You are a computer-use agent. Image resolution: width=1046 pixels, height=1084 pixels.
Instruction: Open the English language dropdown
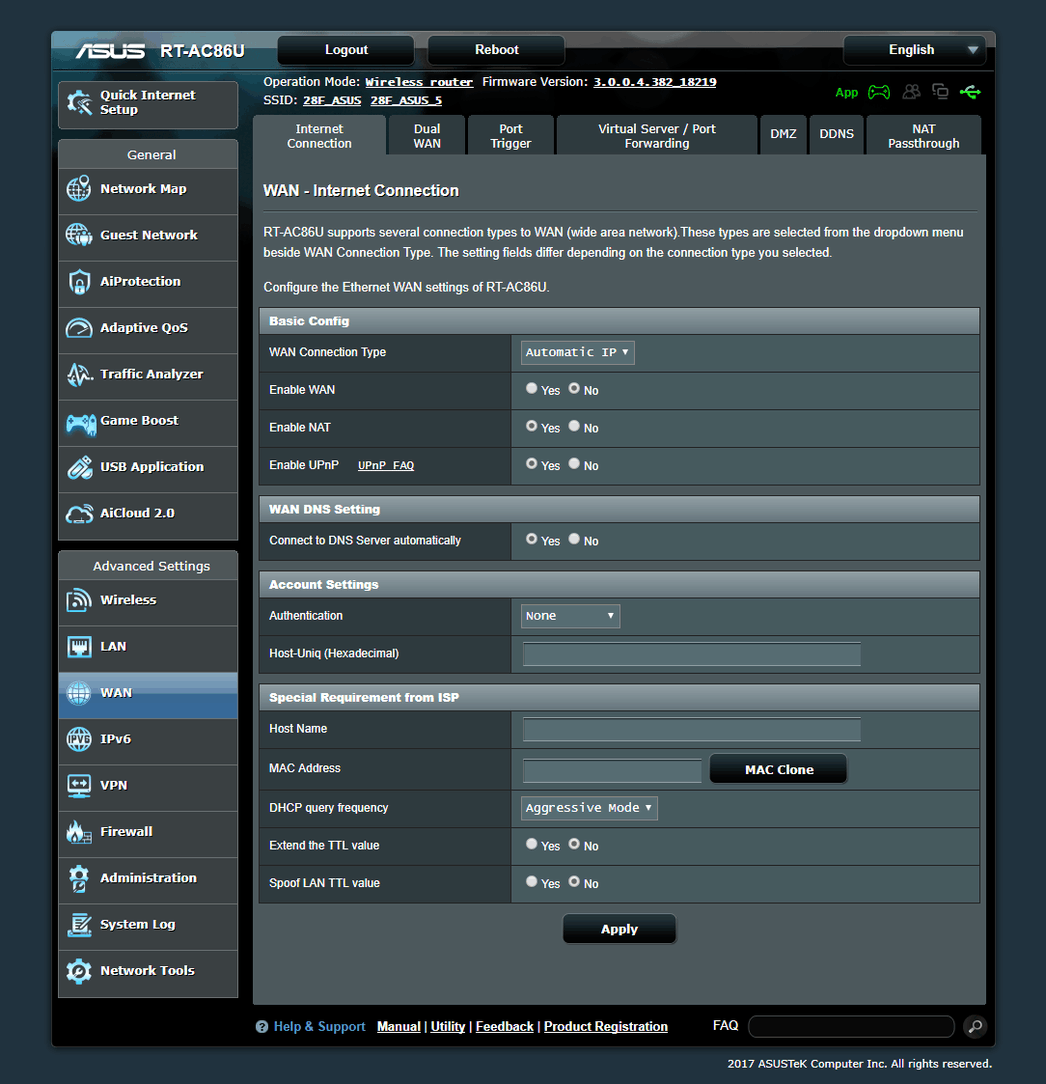[915, 50]
